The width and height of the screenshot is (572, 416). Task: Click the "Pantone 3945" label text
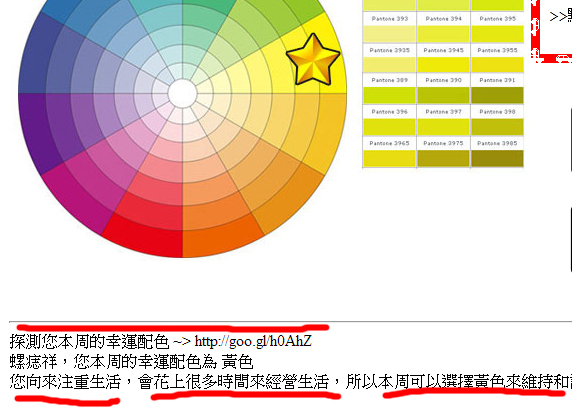pos(443,50)
